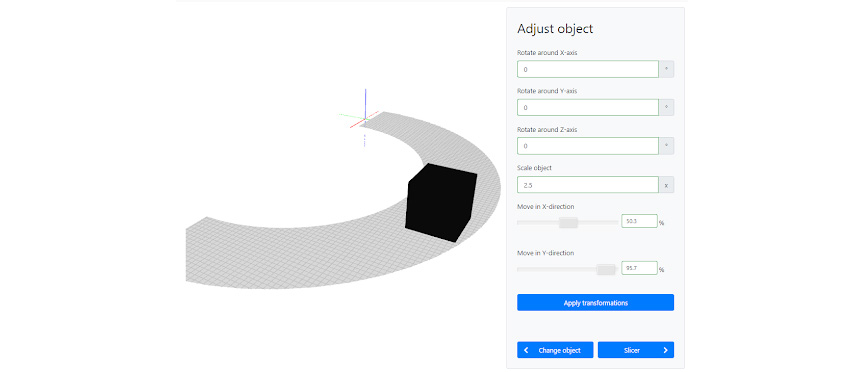Edit the Y-direction percentage input box
864x372 pixels.
[639, 268]
